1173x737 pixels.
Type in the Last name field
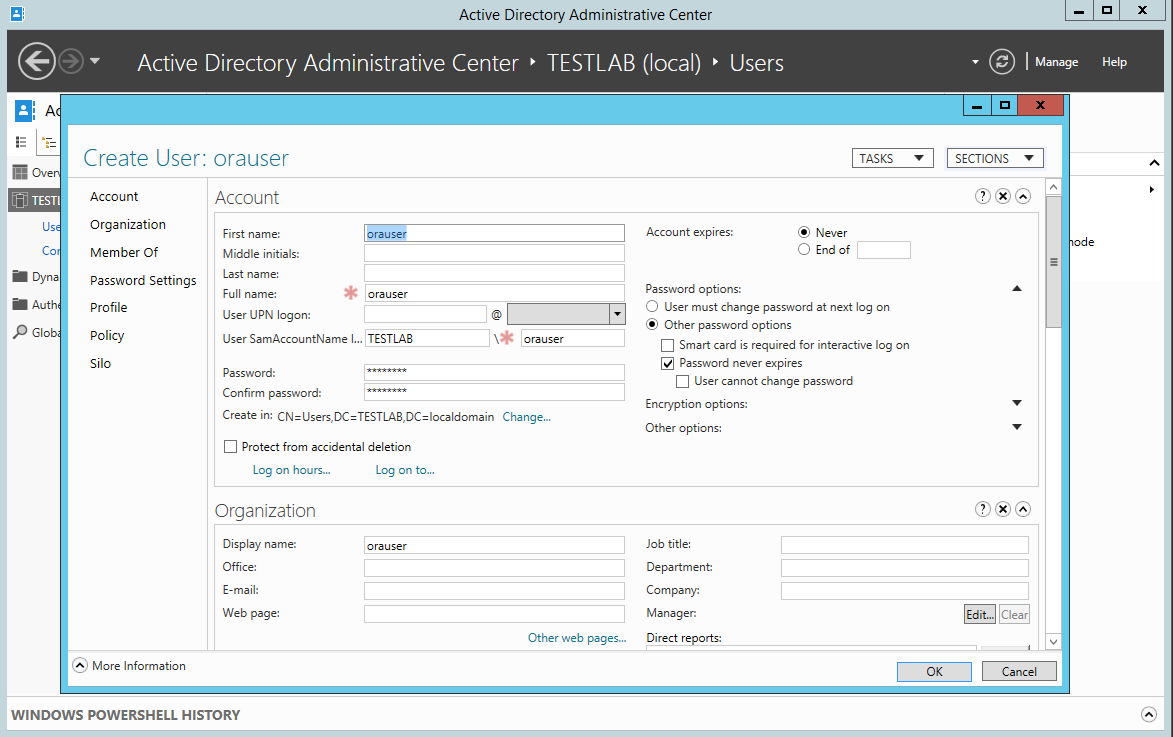point(494,272)
